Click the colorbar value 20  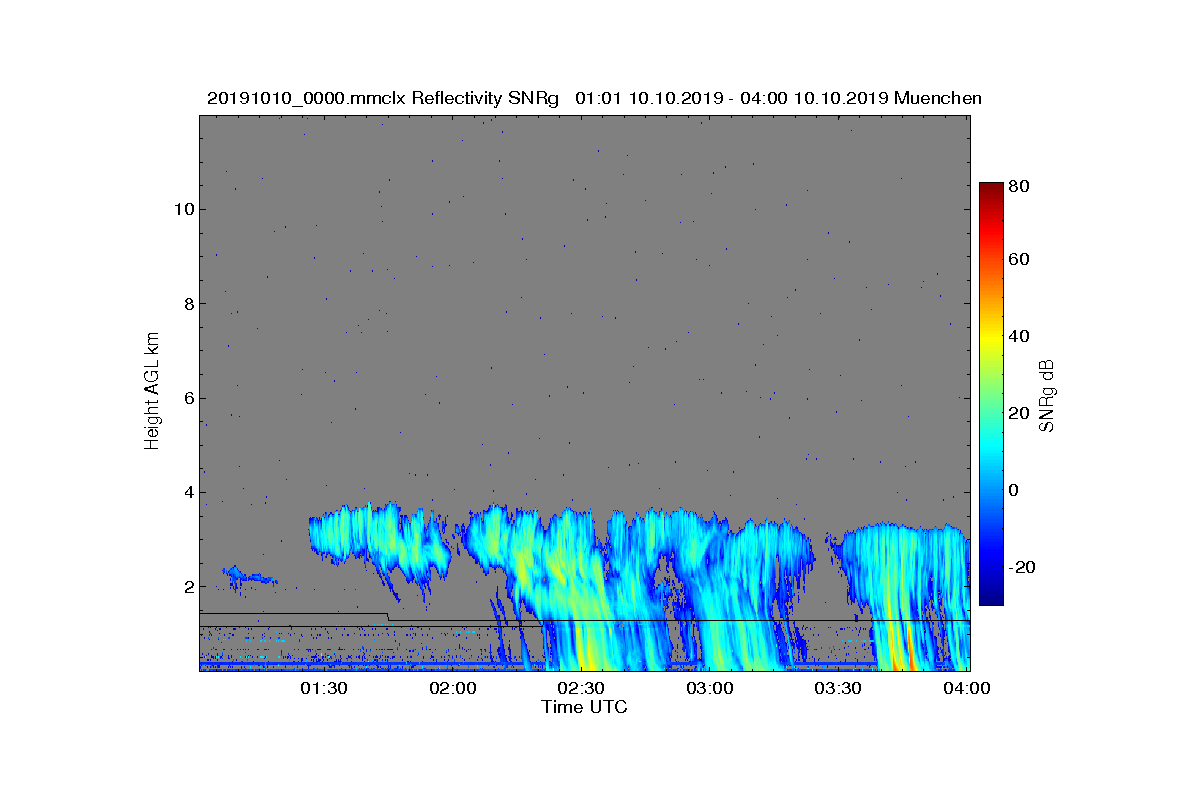(1019, 413)
